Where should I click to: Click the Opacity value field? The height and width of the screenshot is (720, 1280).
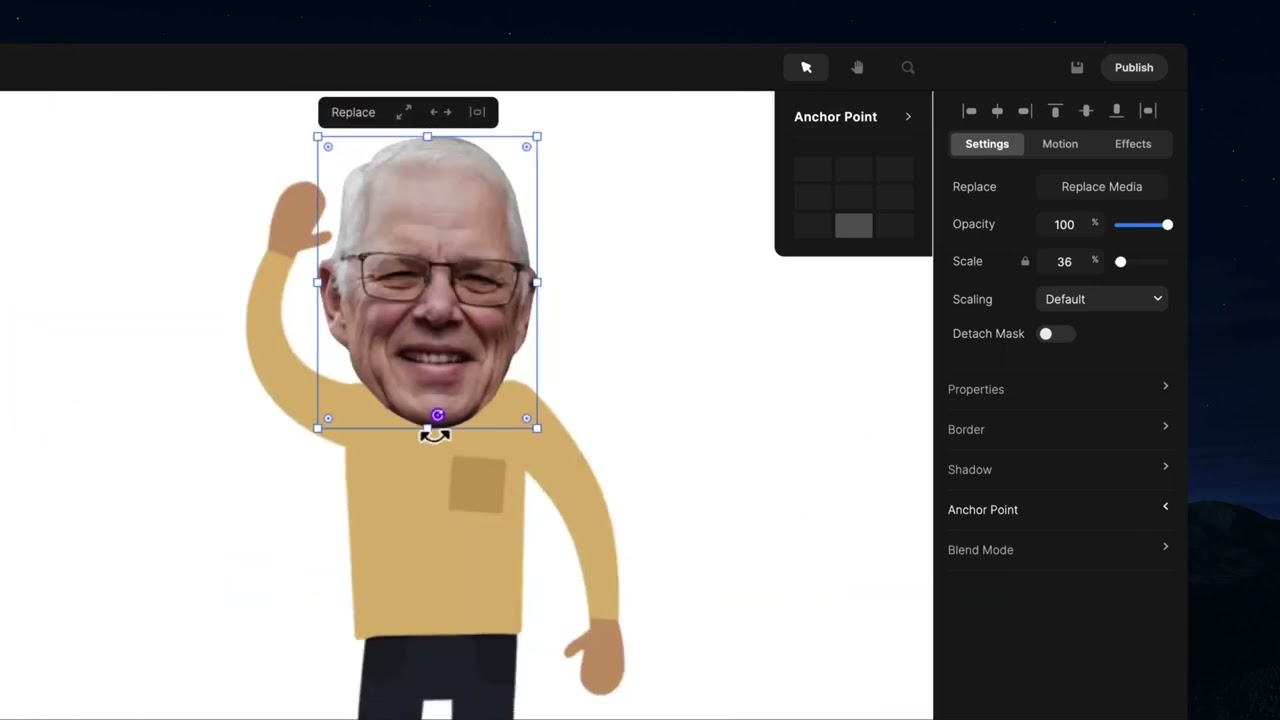coord(1064,224)
